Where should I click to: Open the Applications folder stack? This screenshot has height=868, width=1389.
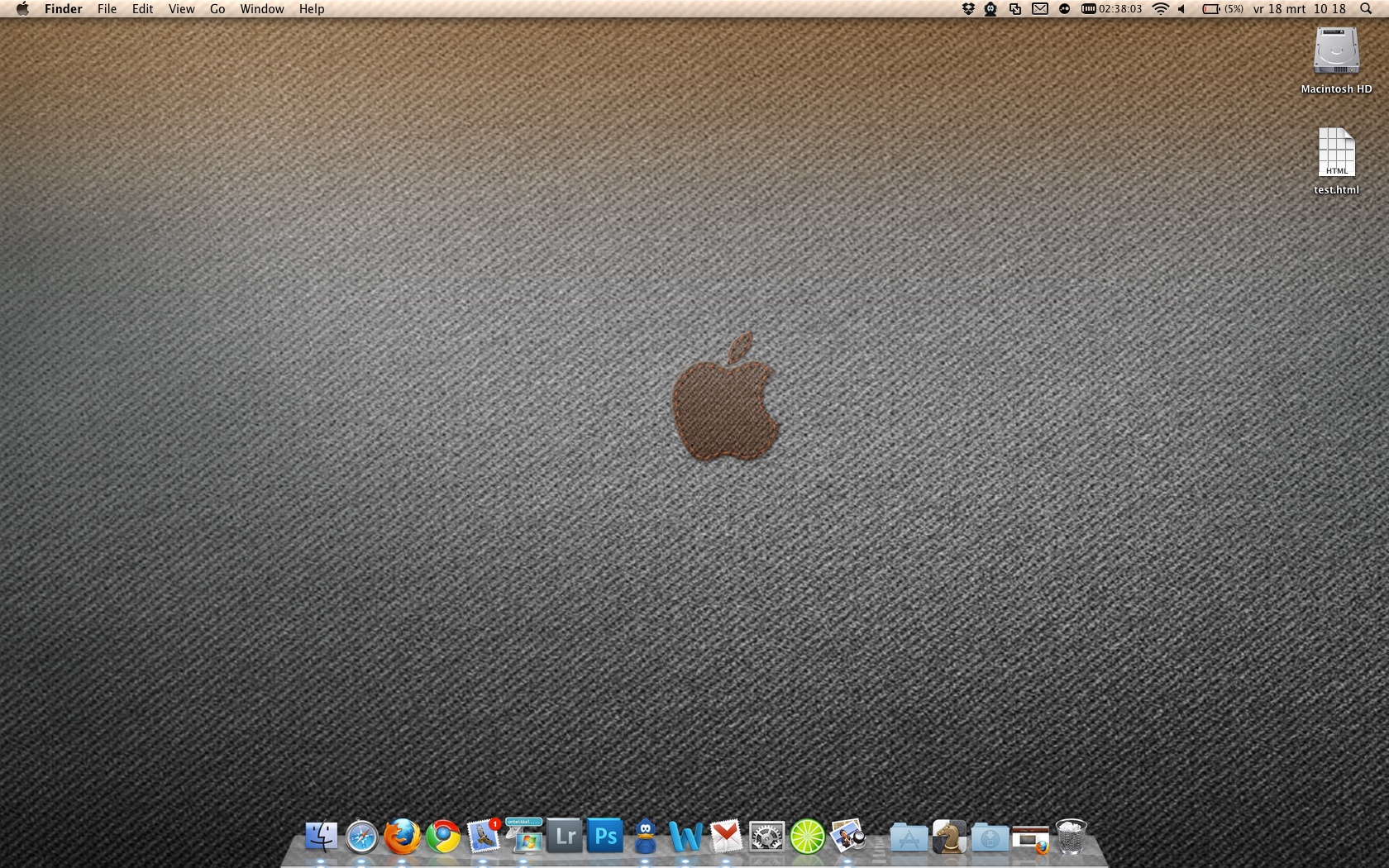pyautogui.click(x=909, y=837)
